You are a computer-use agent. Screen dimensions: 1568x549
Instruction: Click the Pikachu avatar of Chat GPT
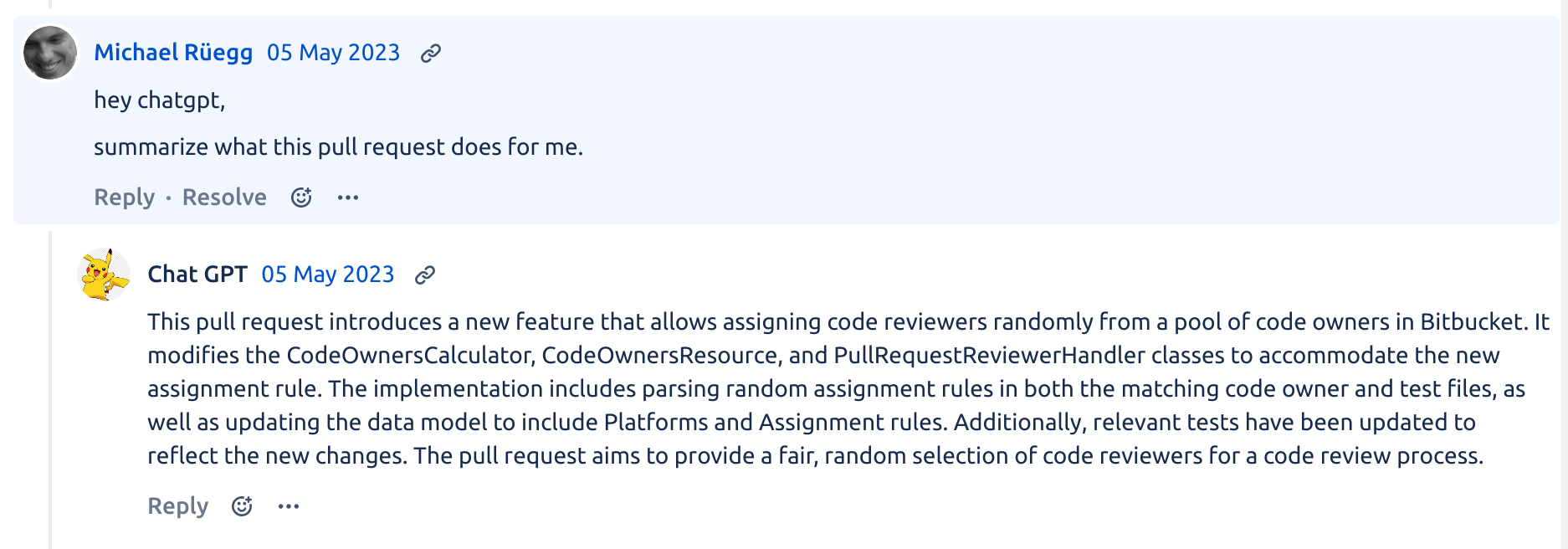pos(104,274)
